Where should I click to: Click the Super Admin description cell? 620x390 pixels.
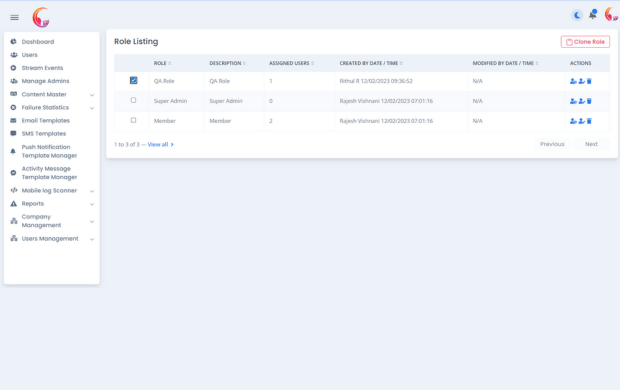point(226,101)
